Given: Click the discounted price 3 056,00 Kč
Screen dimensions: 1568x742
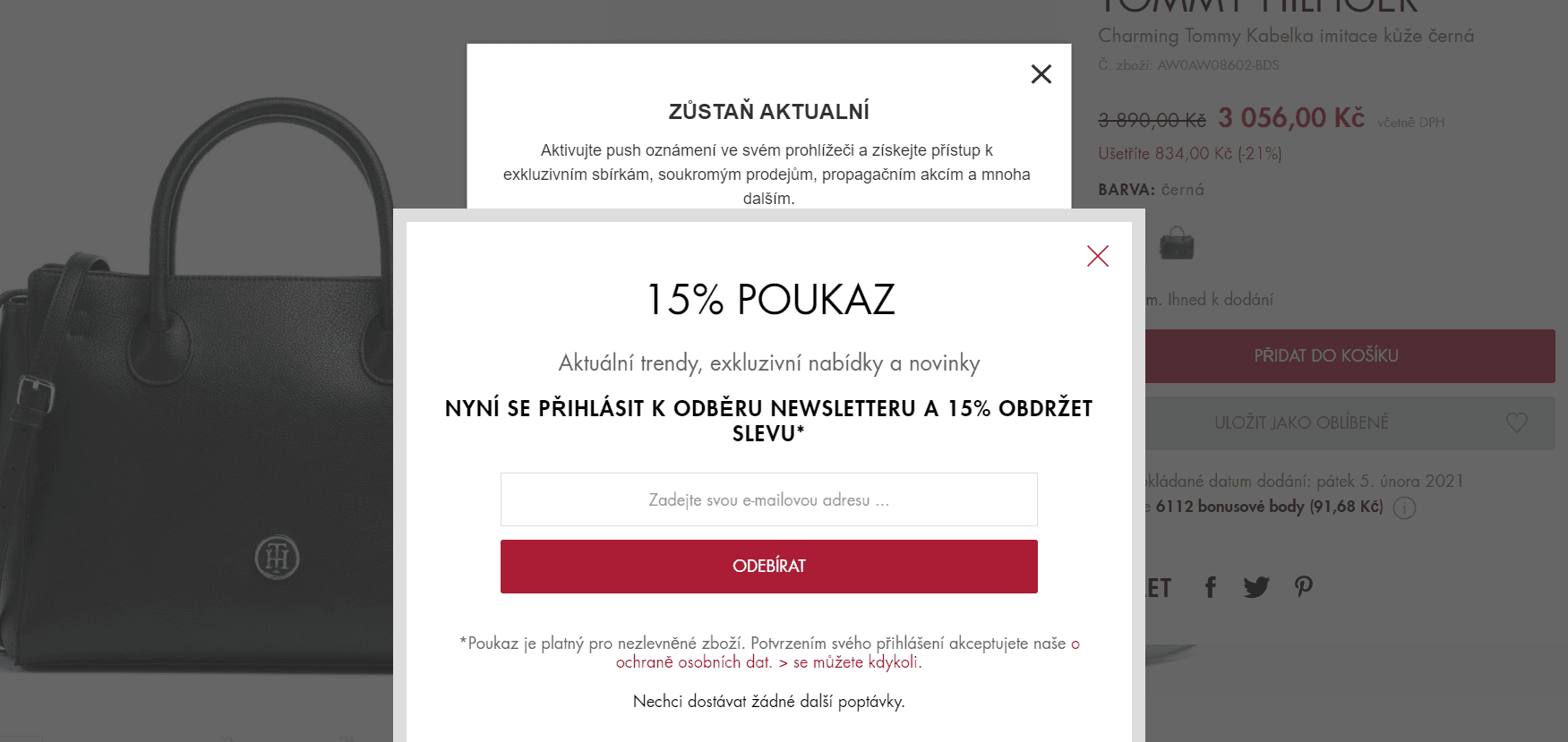Looking at the screenshot, I should (1290, 118).
